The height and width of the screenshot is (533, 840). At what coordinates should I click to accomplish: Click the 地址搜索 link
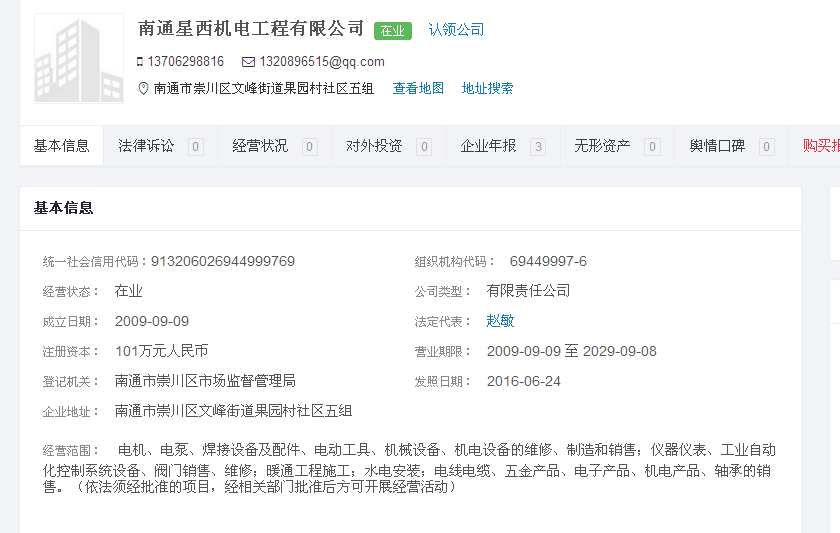point(487,88)
